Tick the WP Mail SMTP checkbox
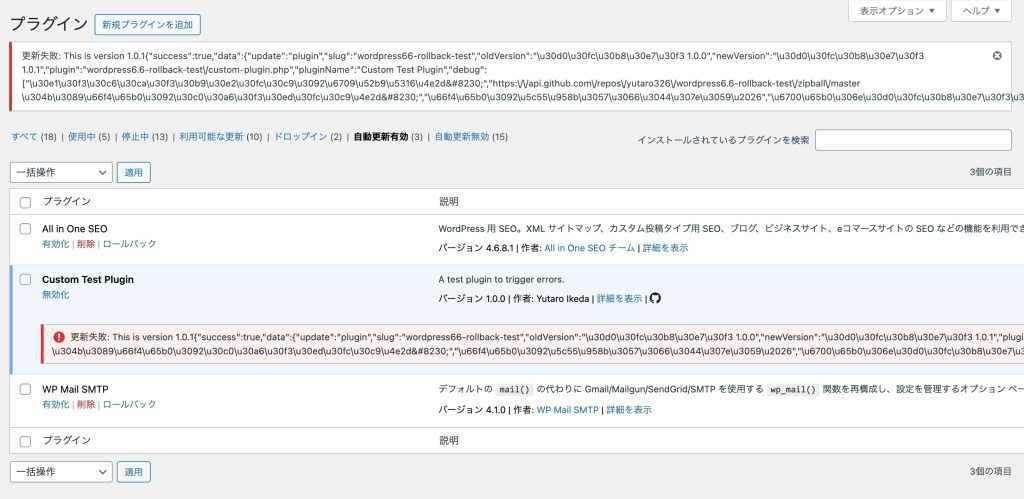The image size is (1024, 499). tap(25, 389)
